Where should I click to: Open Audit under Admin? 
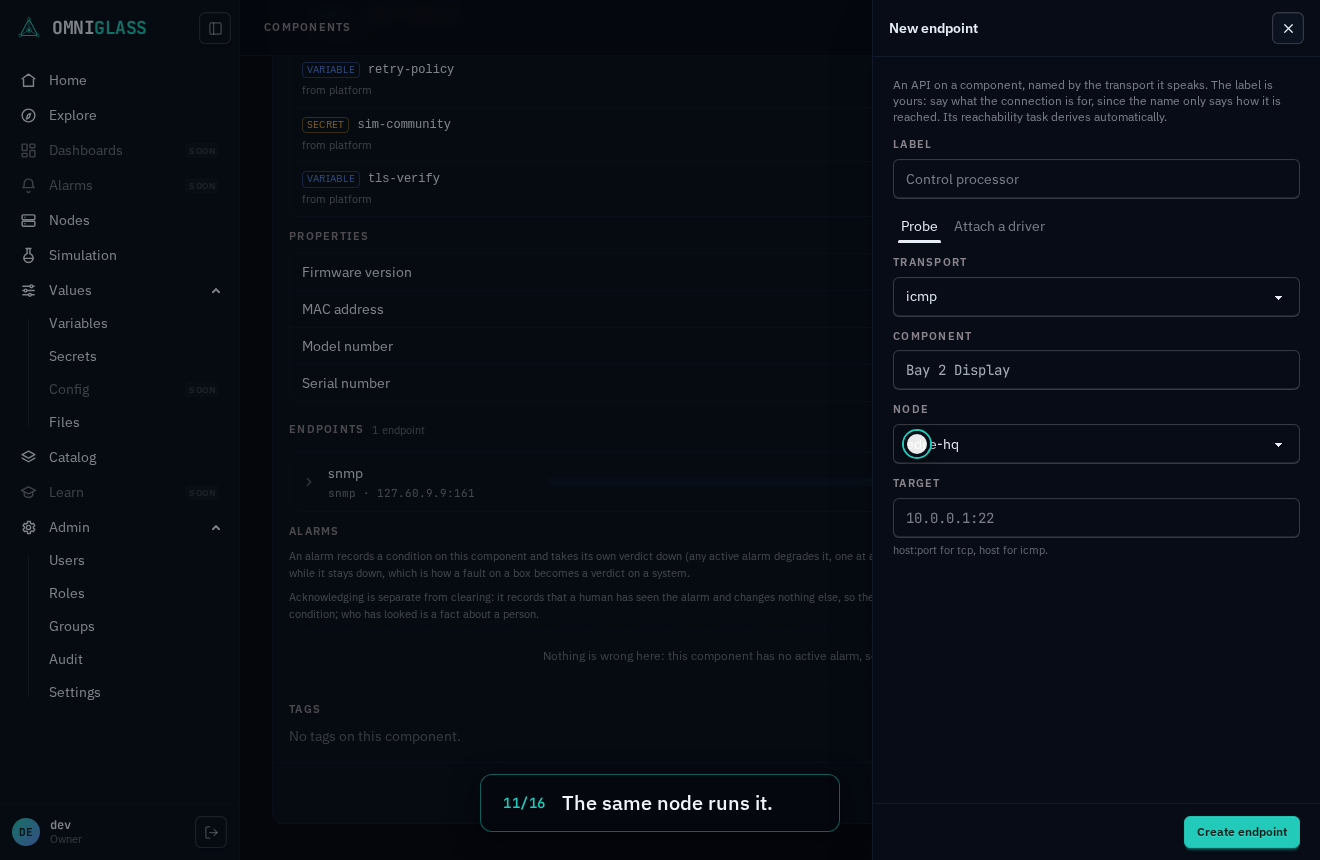click(x=66, y=659)
